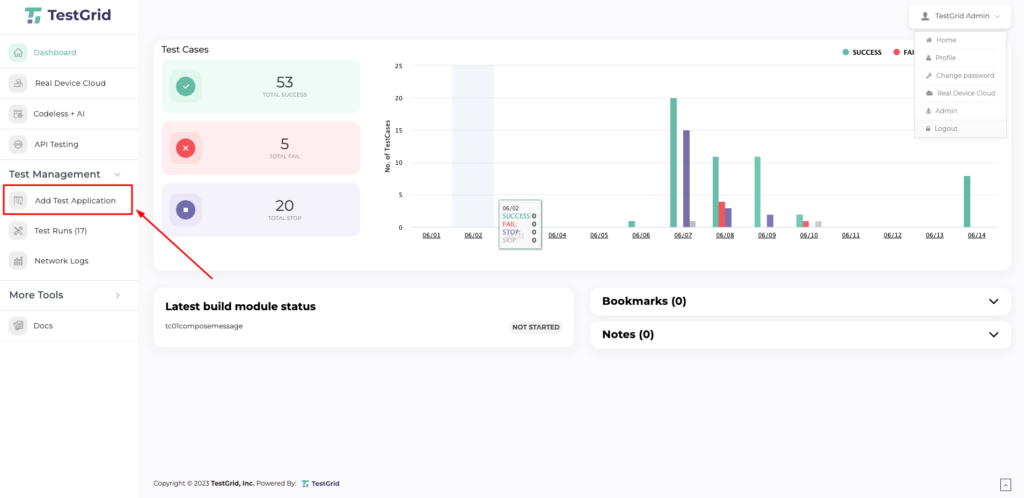Click the red fail bar for 06/08
Screen dimensions: 1024x498
click(722, 214)
